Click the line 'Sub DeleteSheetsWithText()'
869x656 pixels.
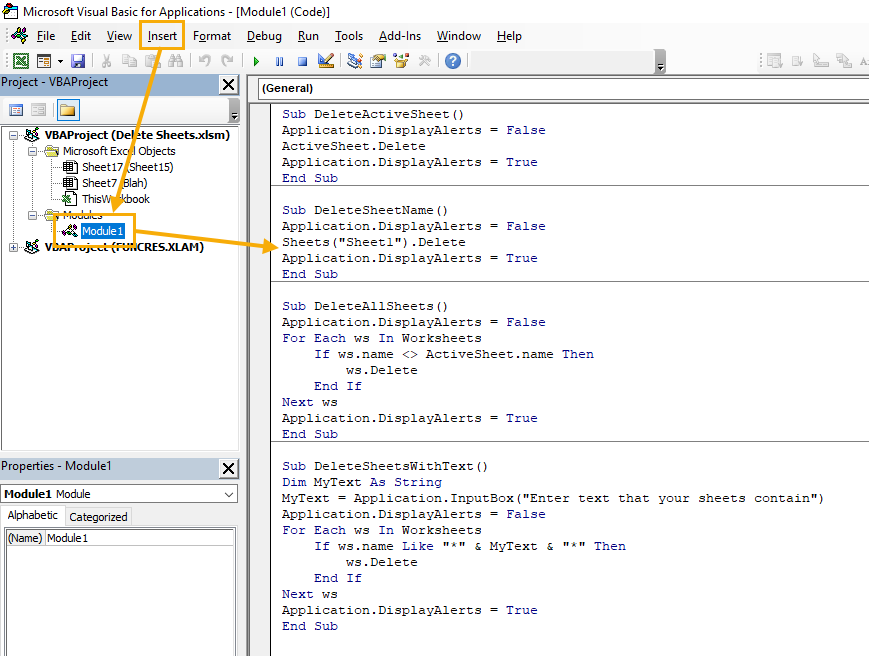pyautogui.click(x=385, y=467)
